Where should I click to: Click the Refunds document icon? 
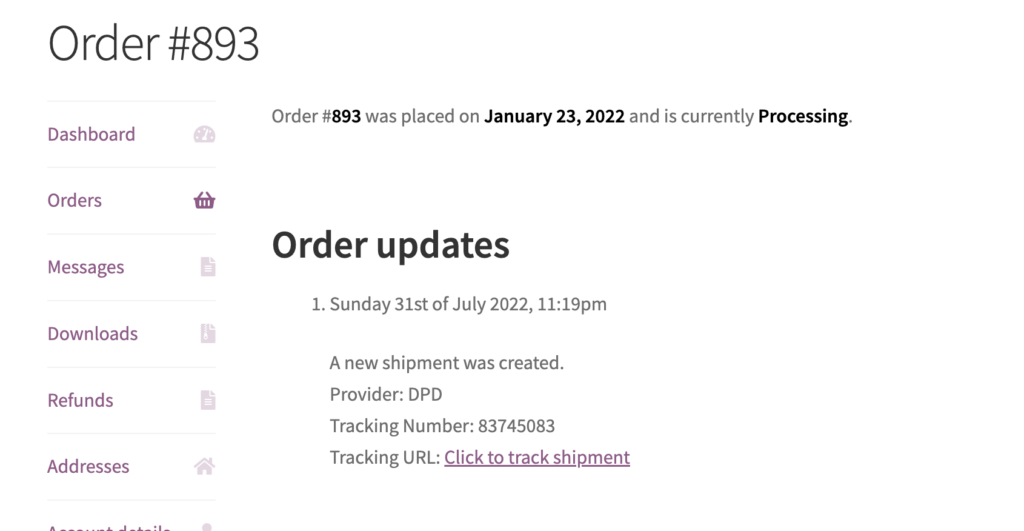pyautogui.click(x=208, y=400)
